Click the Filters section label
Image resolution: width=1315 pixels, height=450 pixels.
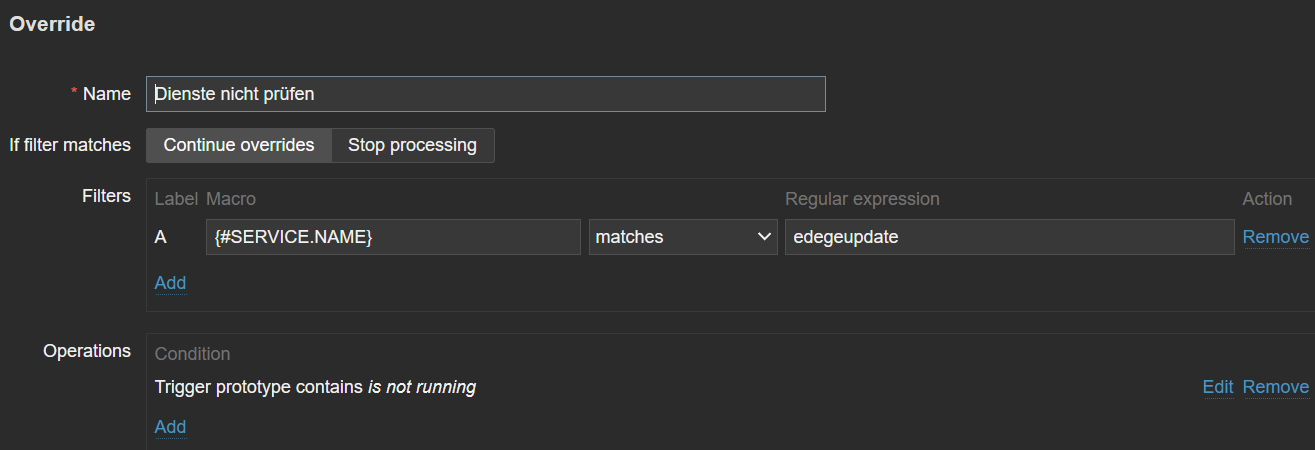pyautogui.click(x=106, y=196)
